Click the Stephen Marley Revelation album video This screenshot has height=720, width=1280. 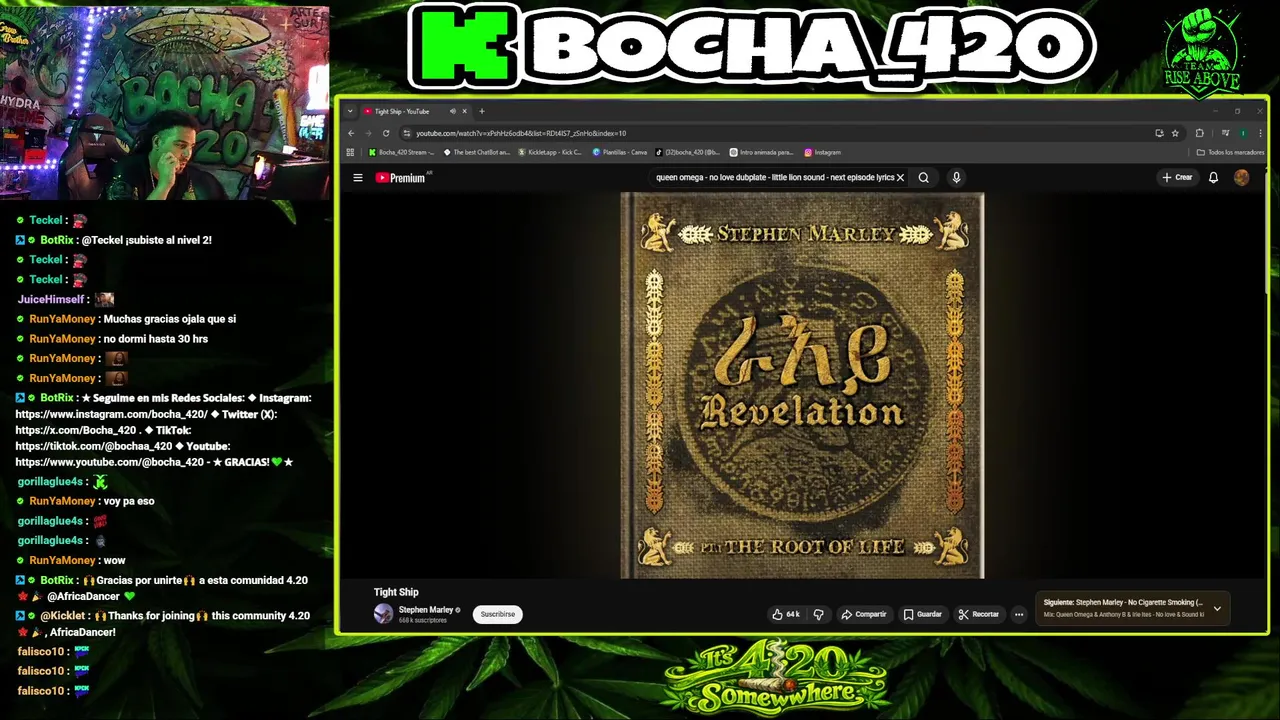pos(802,386)
